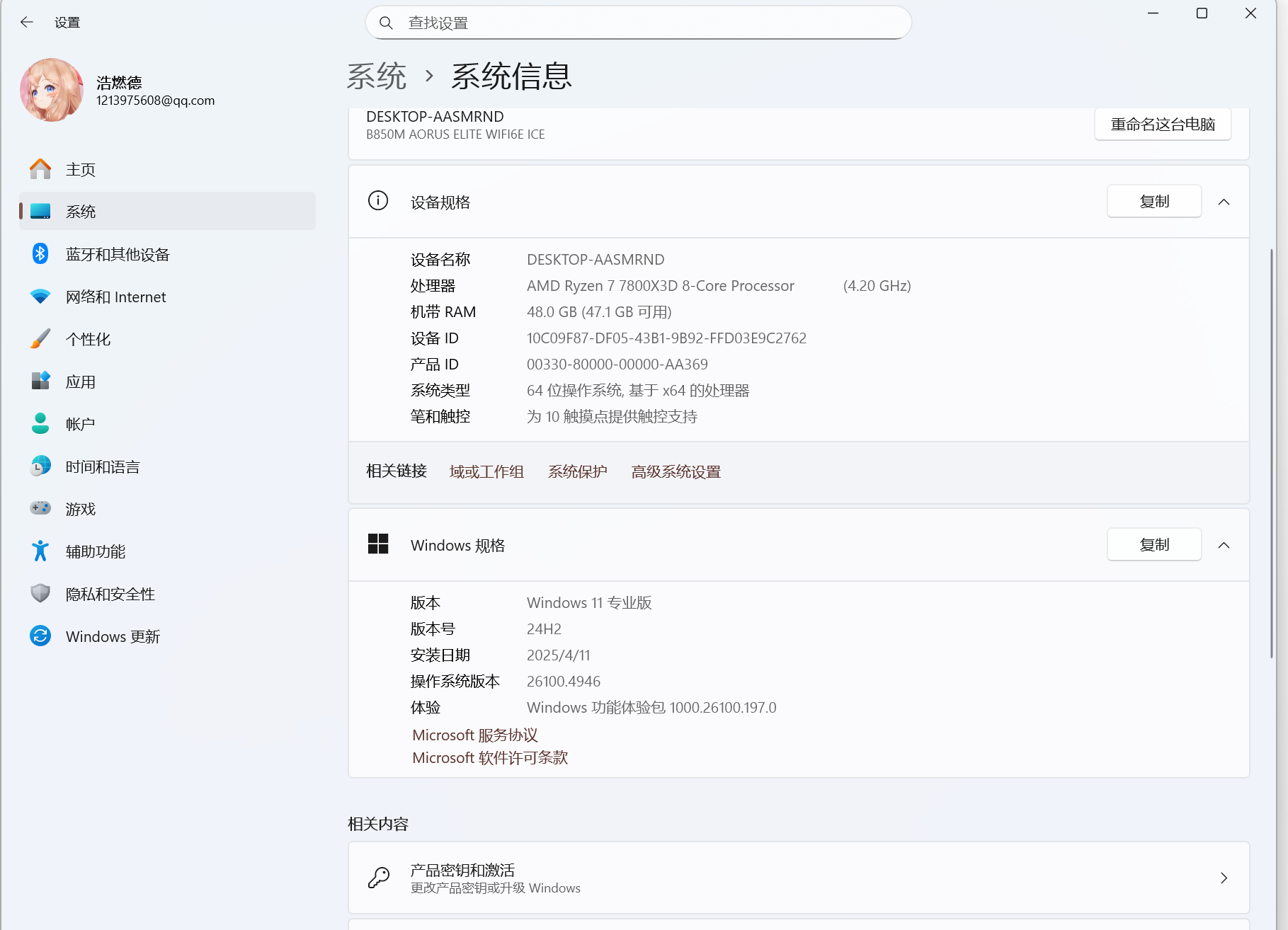Click the Windows Update refresh icon

pos(40,636)
